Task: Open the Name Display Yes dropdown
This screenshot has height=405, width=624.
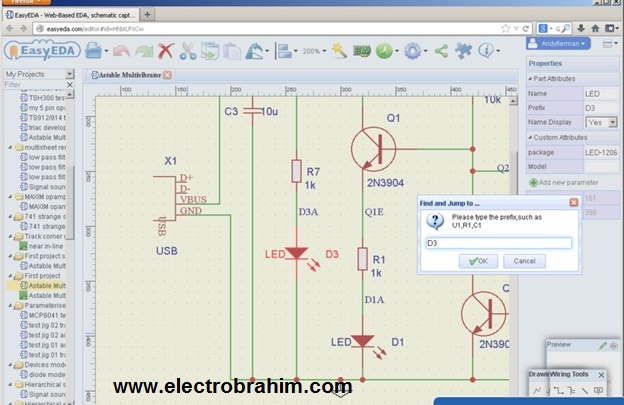Action: click(613, 122)
